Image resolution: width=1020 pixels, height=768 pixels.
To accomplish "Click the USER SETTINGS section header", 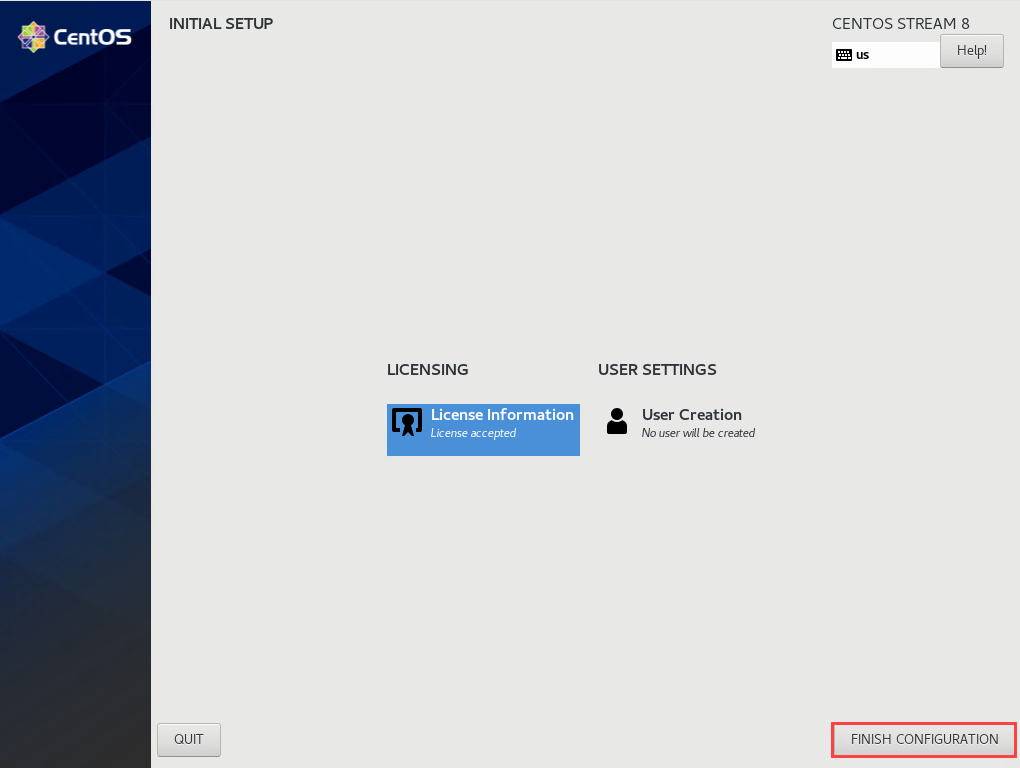I will tap(656, 369).
